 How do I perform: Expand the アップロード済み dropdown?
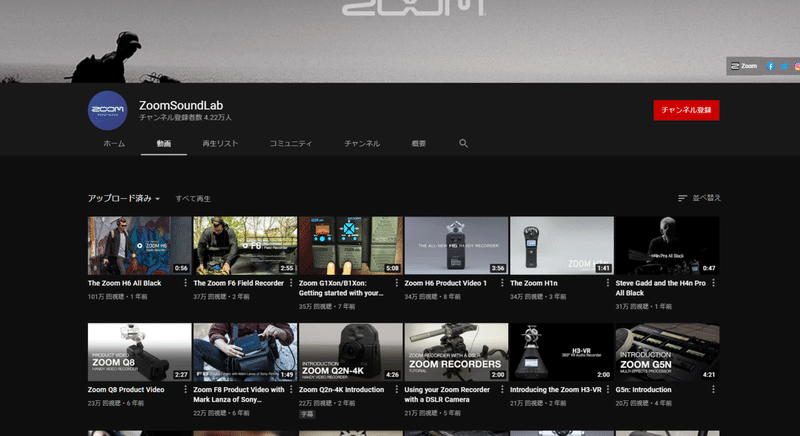coord(123,198)
